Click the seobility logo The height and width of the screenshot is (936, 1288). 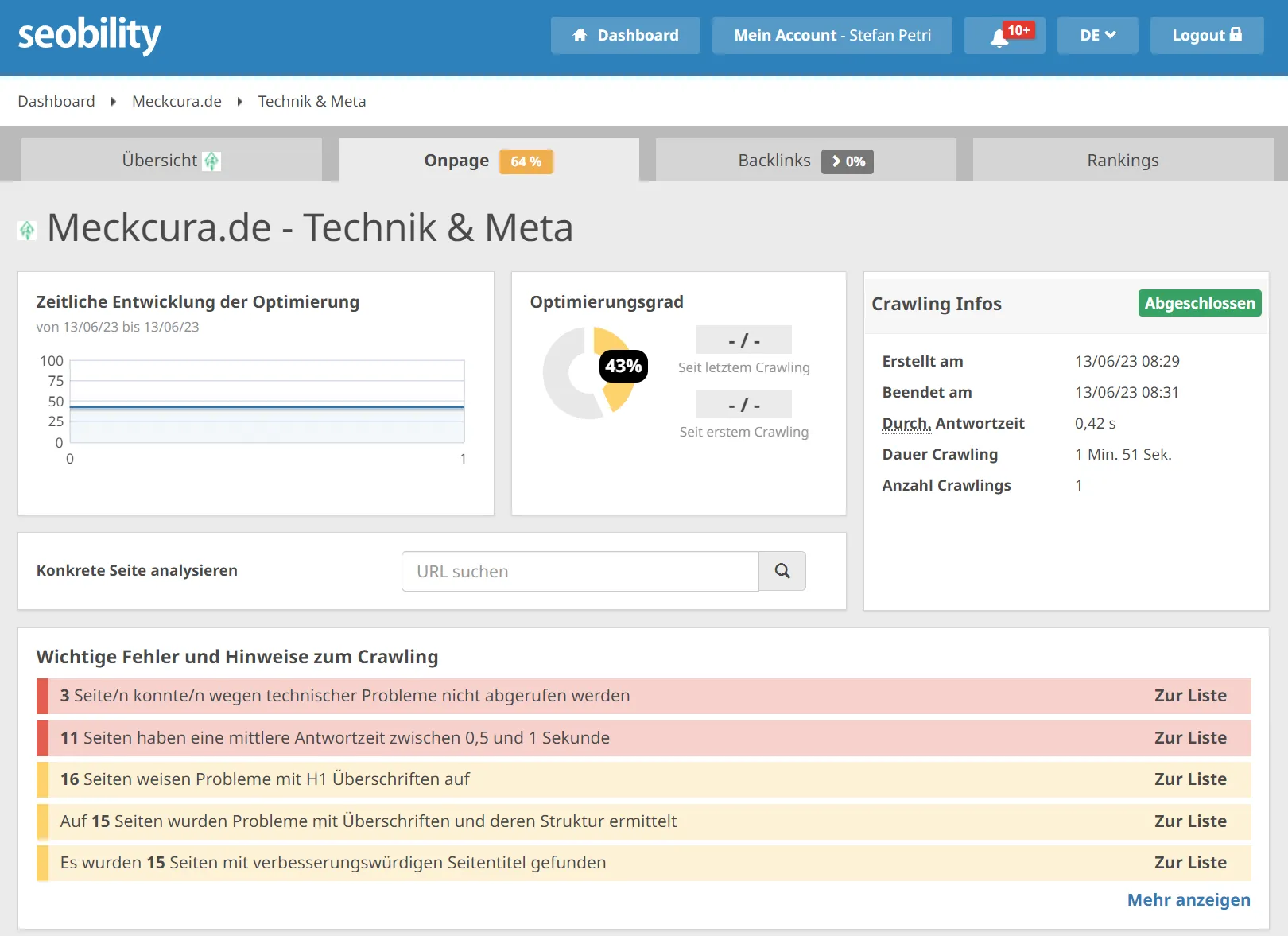tap(89, 35)
